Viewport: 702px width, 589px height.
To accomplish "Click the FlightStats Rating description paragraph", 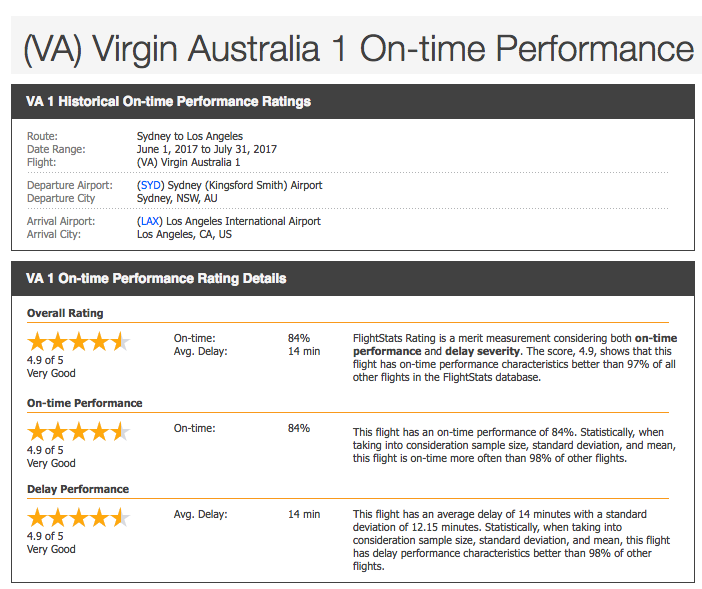I will coord(515,358).
